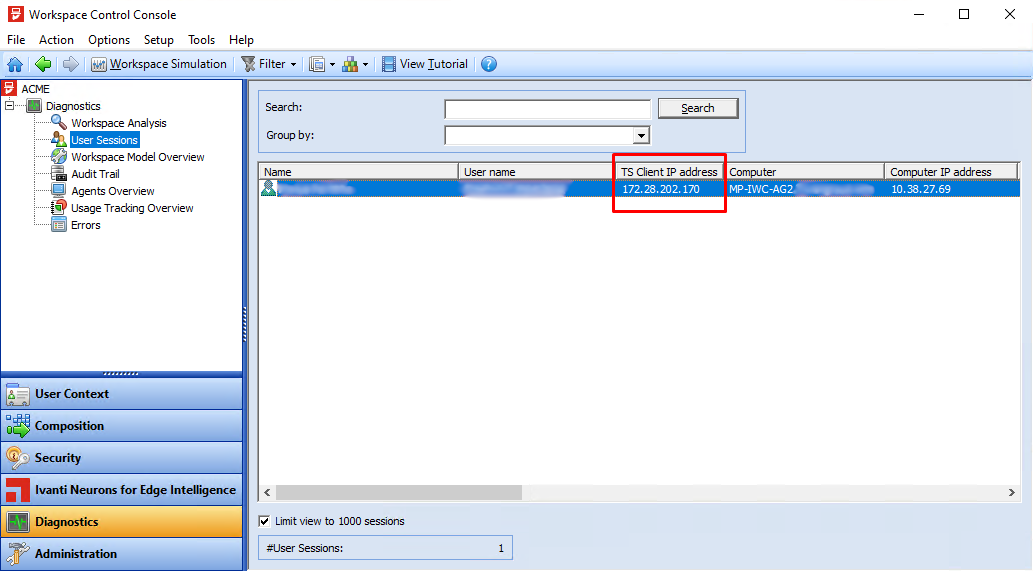Select User Sessions node
The height and width of the screenshot is (571, 1033).
pos(104,140)
